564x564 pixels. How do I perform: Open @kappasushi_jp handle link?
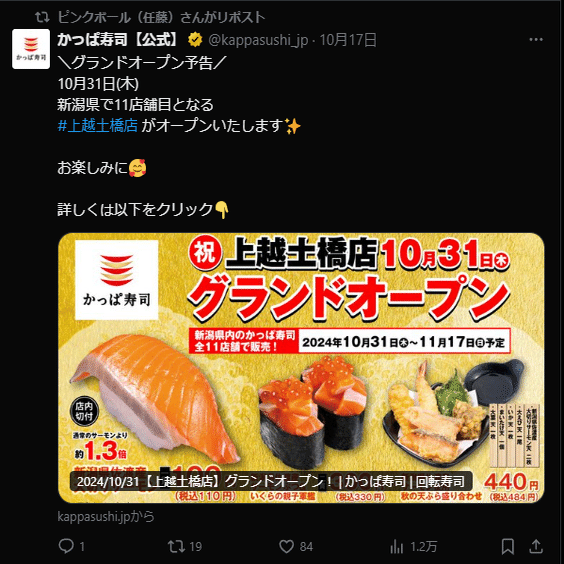pos(258,40)
